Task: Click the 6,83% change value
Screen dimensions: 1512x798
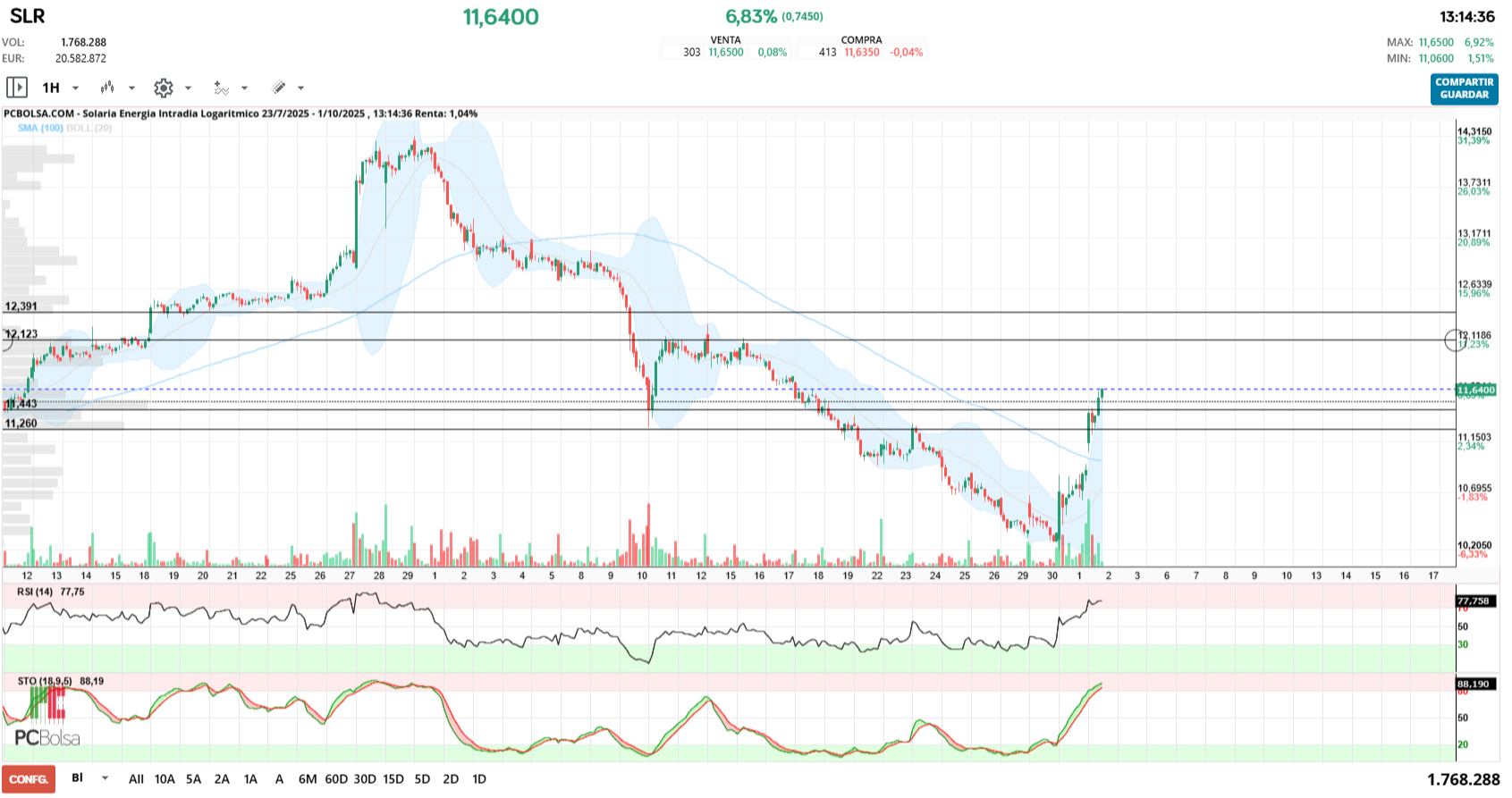Action: click(x=751, y=17)
